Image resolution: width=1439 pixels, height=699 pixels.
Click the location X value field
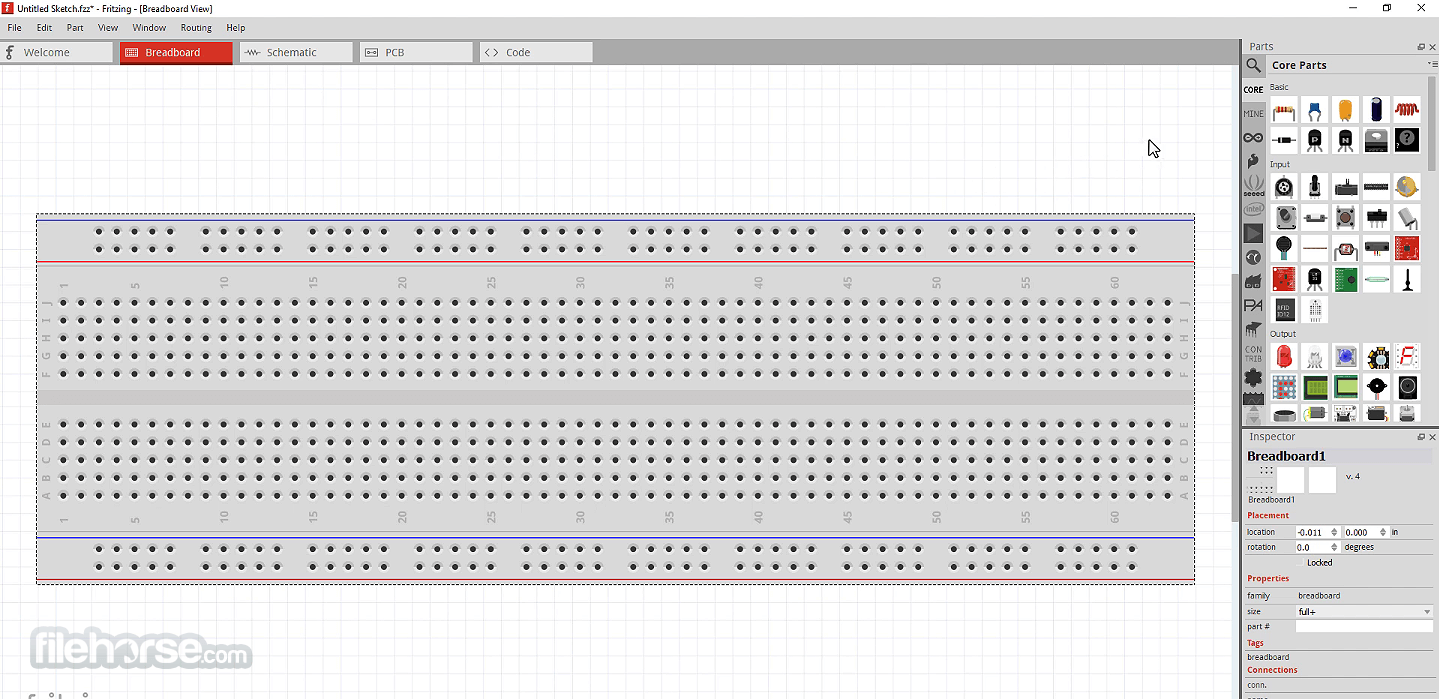tap(1313, 532)
